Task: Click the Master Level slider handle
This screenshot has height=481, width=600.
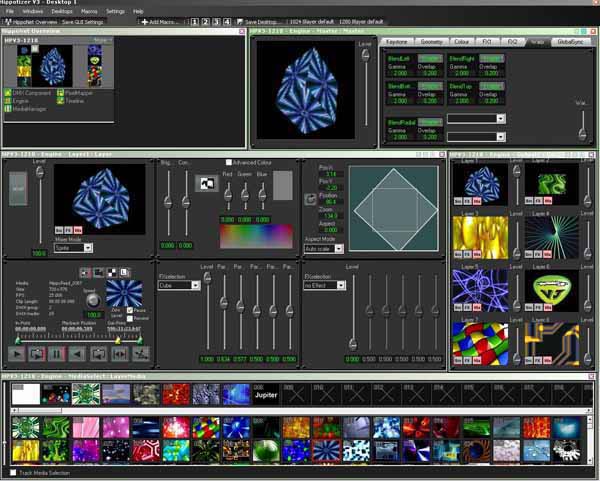Action: (365, 55)
